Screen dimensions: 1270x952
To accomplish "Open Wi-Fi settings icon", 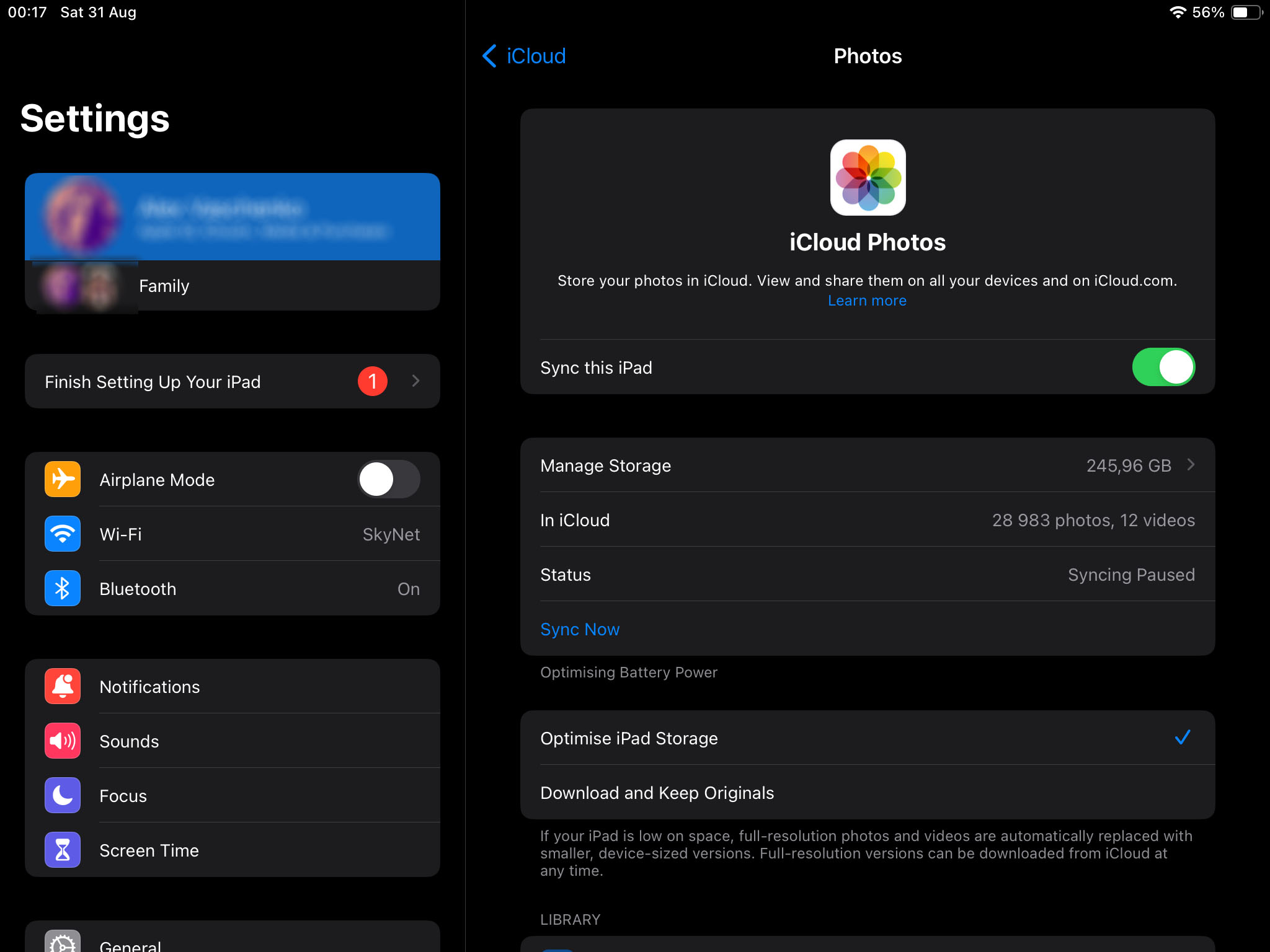I will coord(62,534).
